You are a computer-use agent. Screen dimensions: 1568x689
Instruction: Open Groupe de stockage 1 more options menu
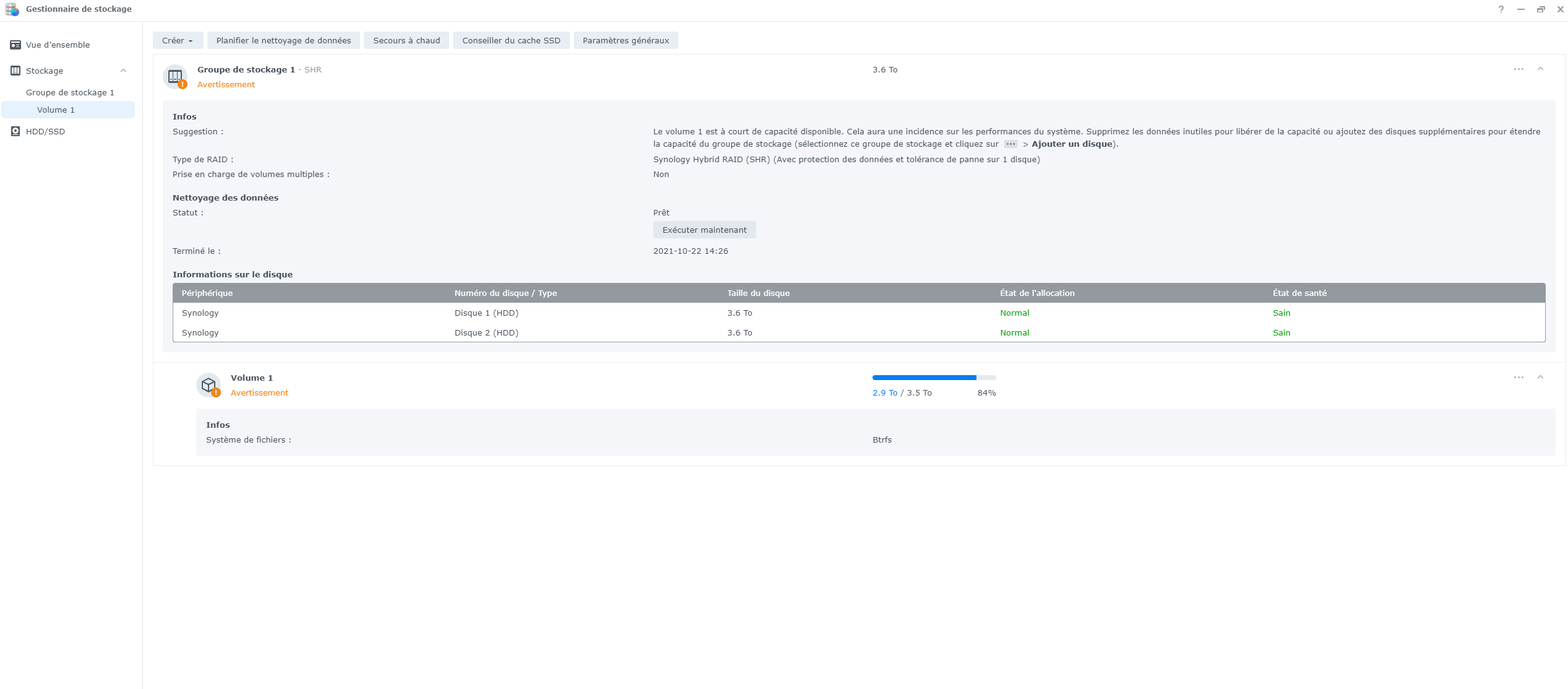pyautogui.click(x=1518, y=69)
